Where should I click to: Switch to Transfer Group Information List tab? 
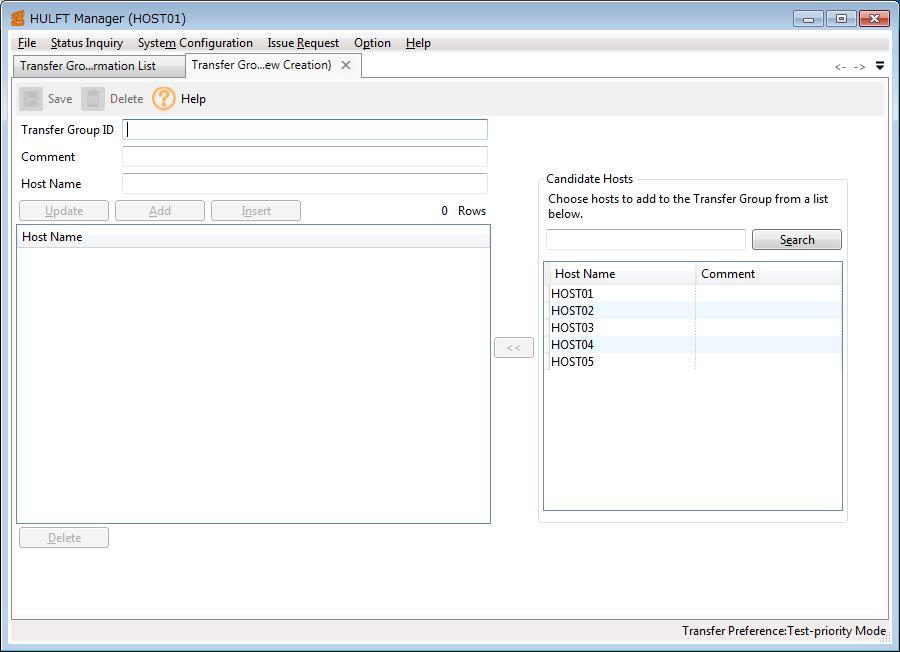[x=99, y=66]
